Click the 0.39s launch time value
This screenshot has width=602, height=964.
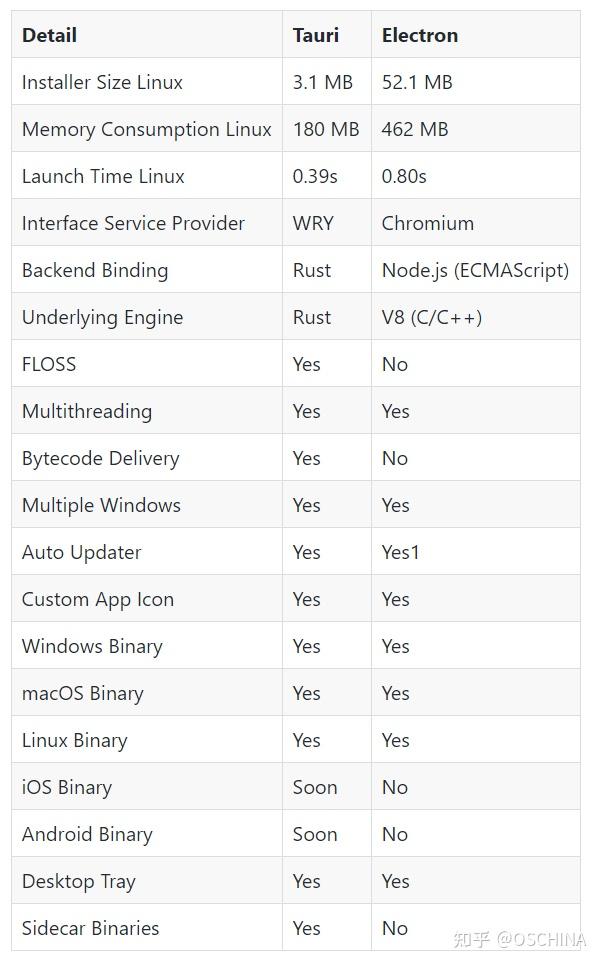(x=315, y=176)
